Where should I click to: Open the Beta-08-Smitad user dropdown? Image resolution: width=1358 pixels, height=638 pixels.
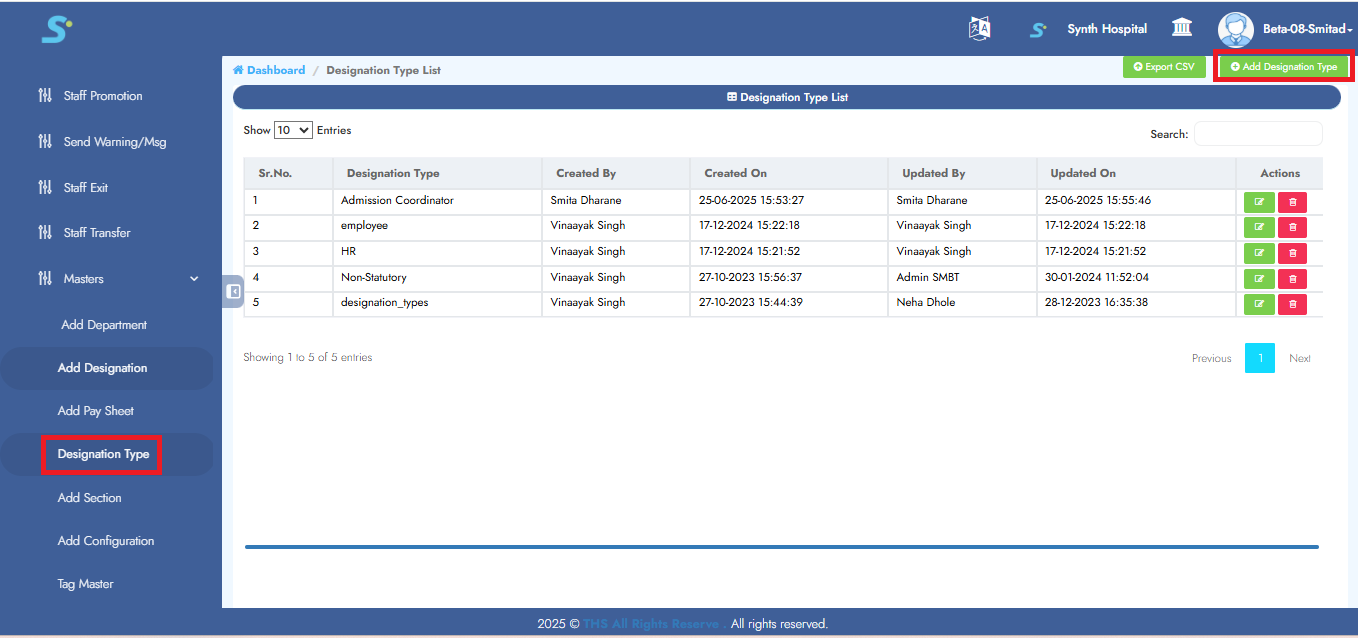(1305, 29)
